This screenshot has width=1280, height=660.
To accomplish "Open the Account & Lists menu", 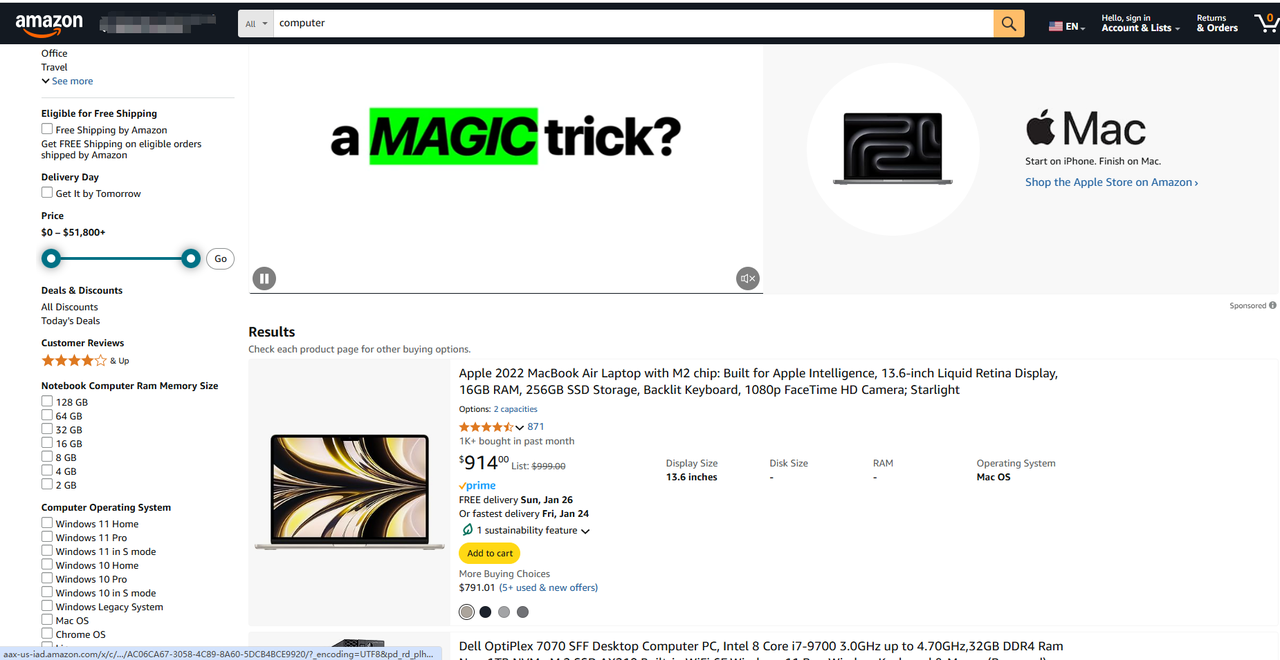I will (x=1140, y=23).
